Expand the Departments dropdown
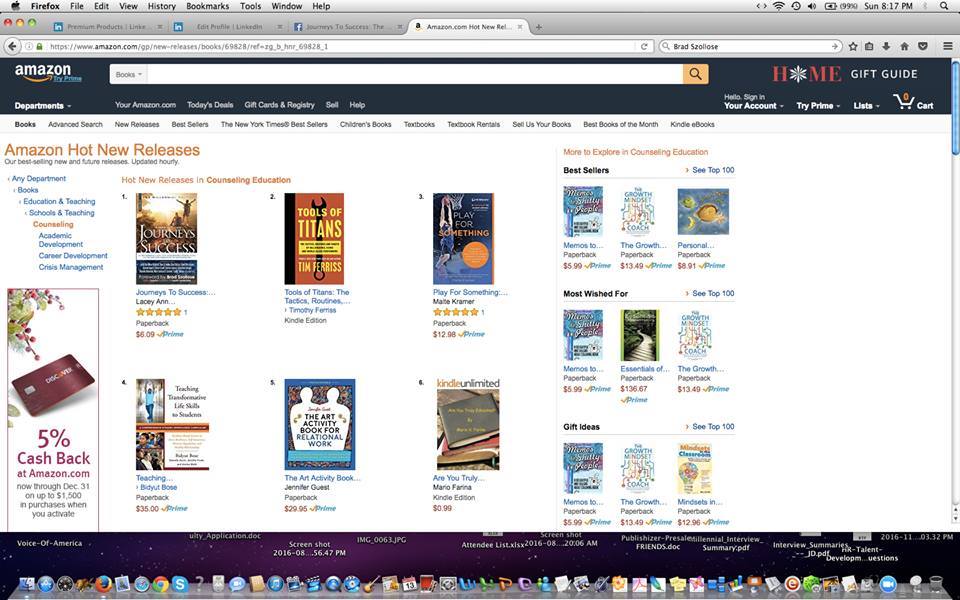This screenshot has height=600, width=960. 43,105
